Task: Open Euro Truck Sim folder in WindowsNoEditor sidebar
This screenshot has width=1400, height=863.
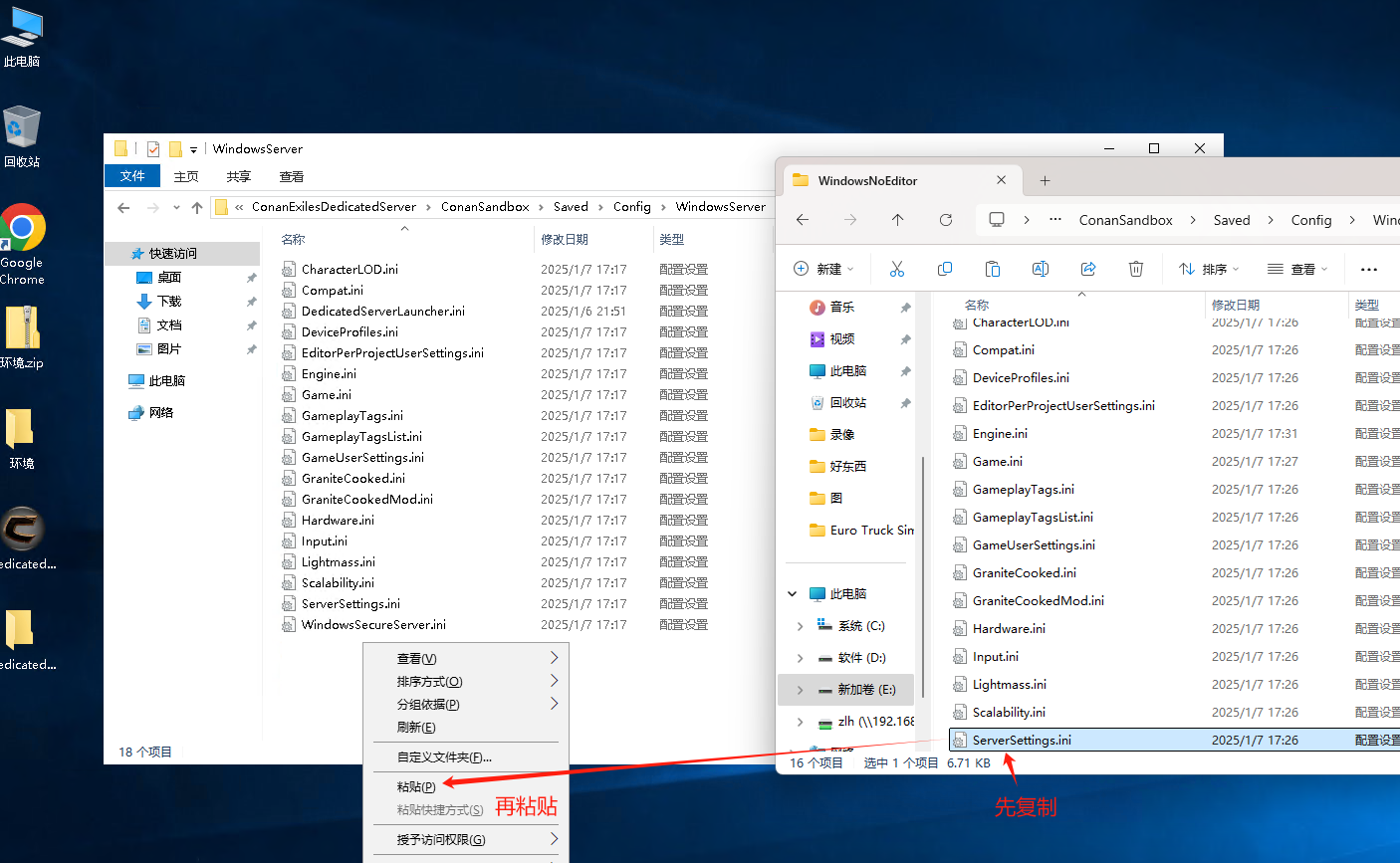Action: [861, 531]
